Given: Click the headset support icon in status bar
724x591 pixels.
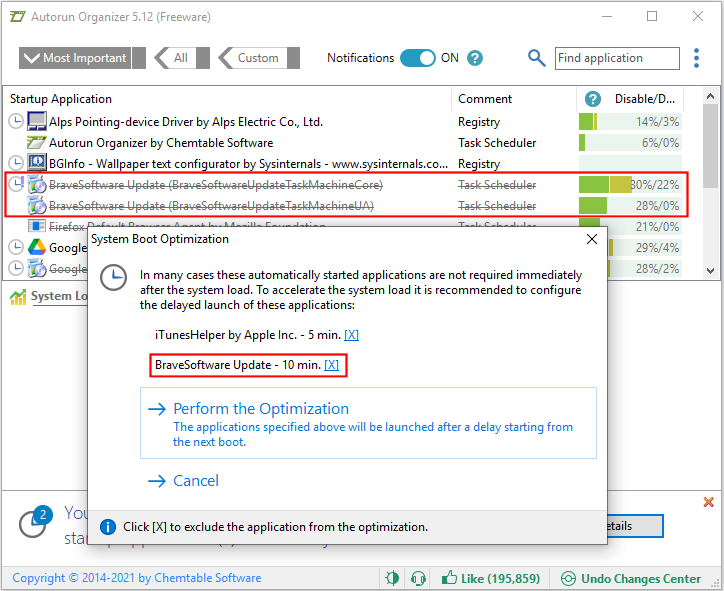Looking at the screenshot, I should [419, 578].
